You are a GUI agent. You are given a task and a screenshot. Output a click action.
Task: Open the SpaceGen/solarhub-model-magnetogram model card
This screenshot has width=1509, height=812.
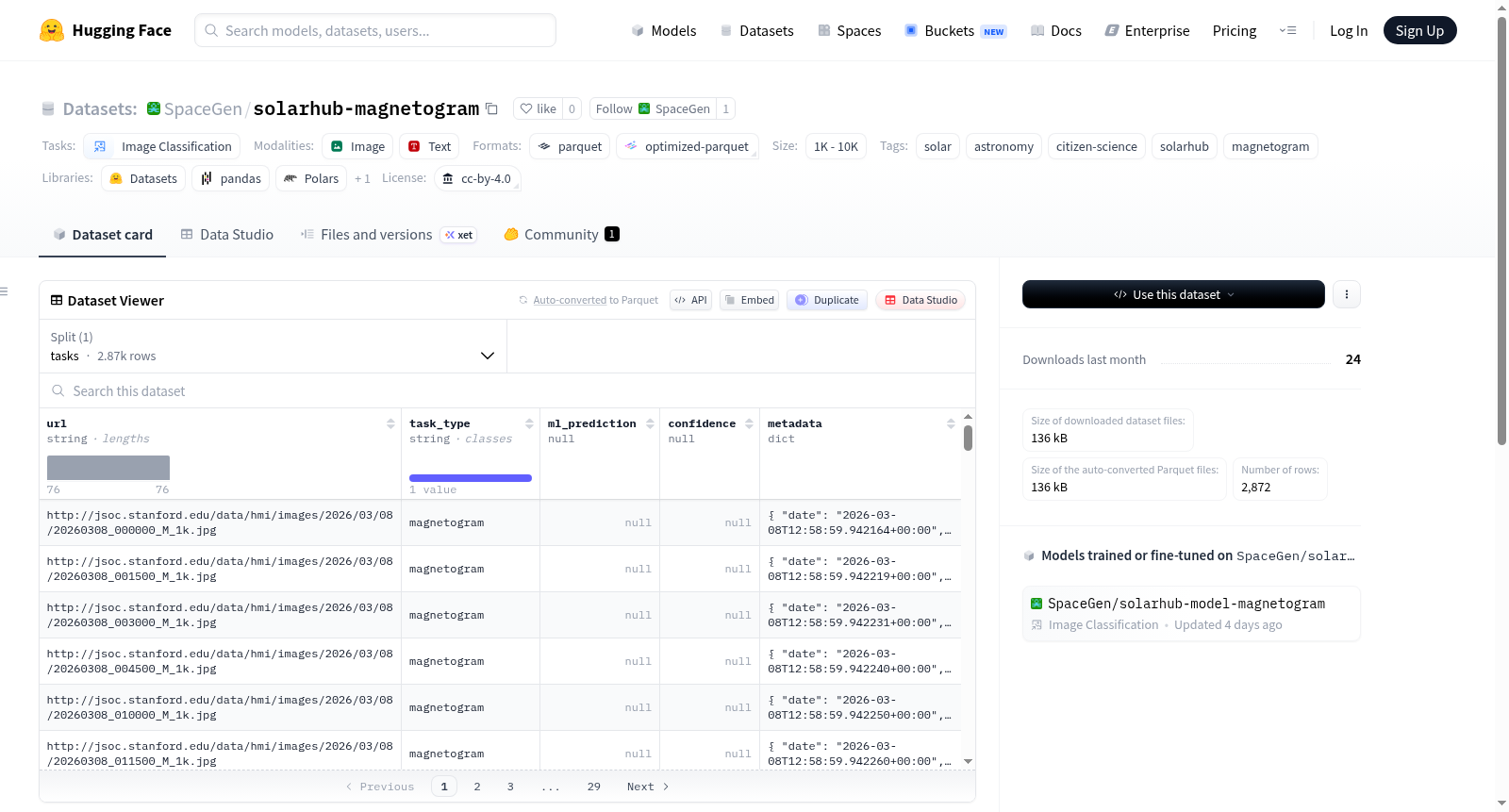point(1191,613)
